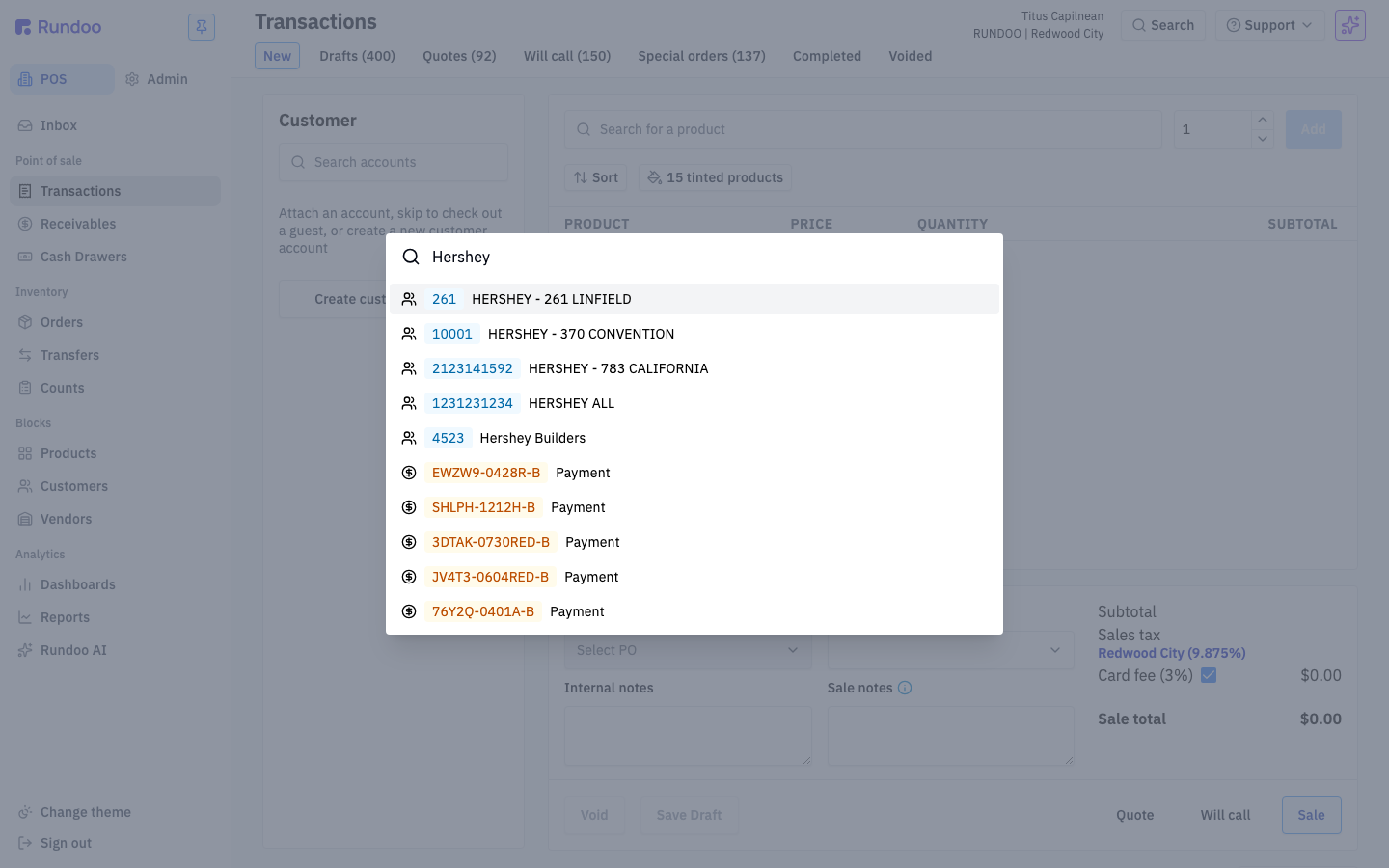
Task: Open Redwood City (9.875%) tax link
Action: point(1172,653)
